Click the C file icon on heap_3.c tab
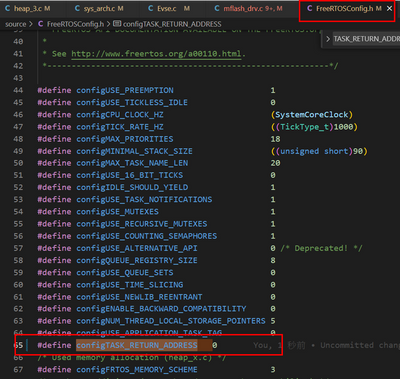The height and width of the screenshot is (379, 400). click(7, 9)
